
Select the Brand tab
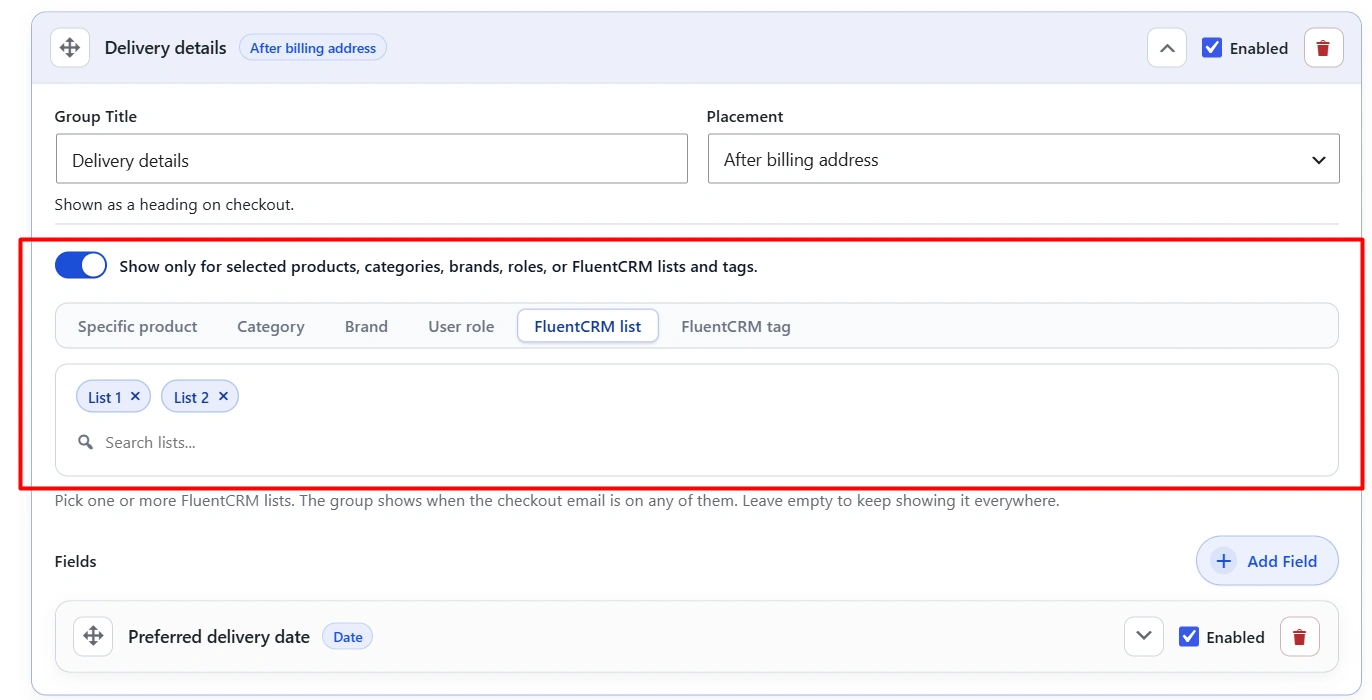point(366,326)
